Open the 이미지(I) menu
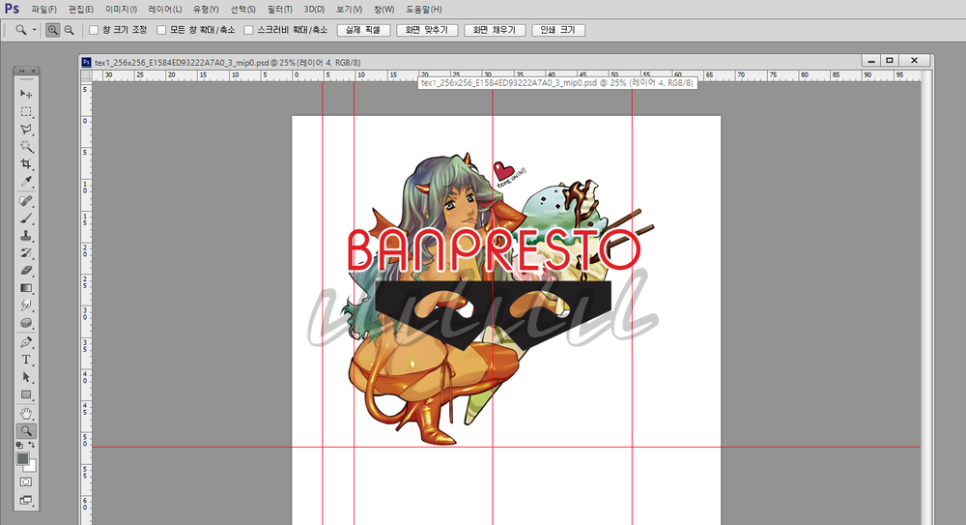Viewport: 966px width, 525px height. (121, 9)
